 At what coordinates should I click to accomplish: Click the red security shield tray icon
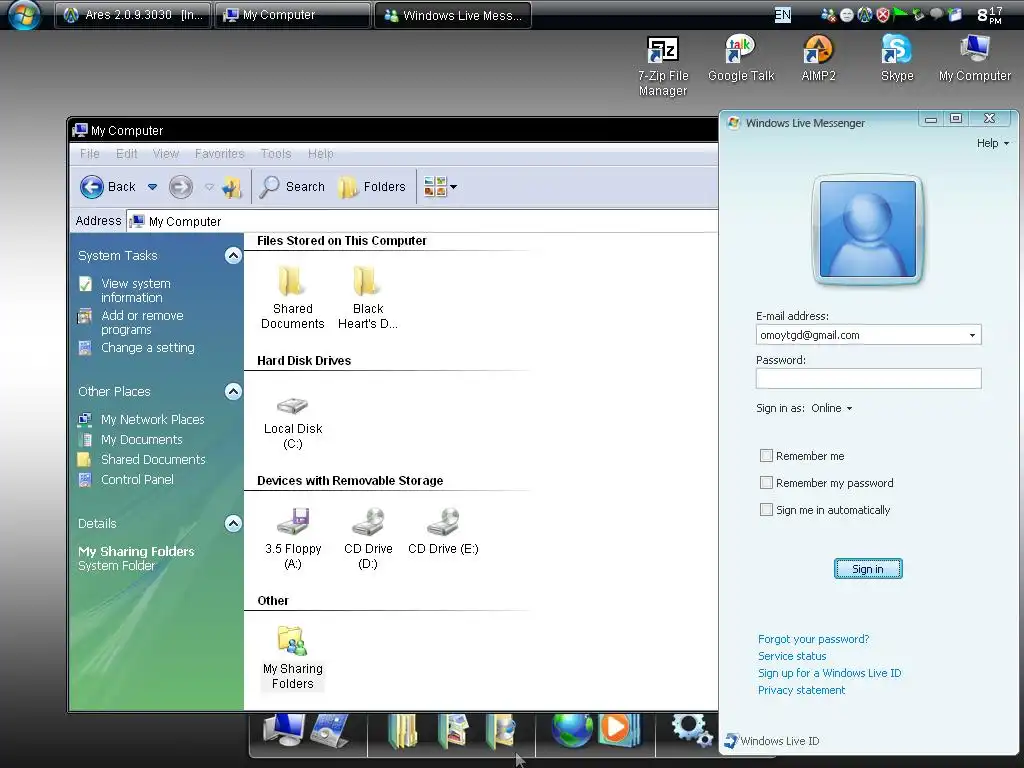point(883,15)
